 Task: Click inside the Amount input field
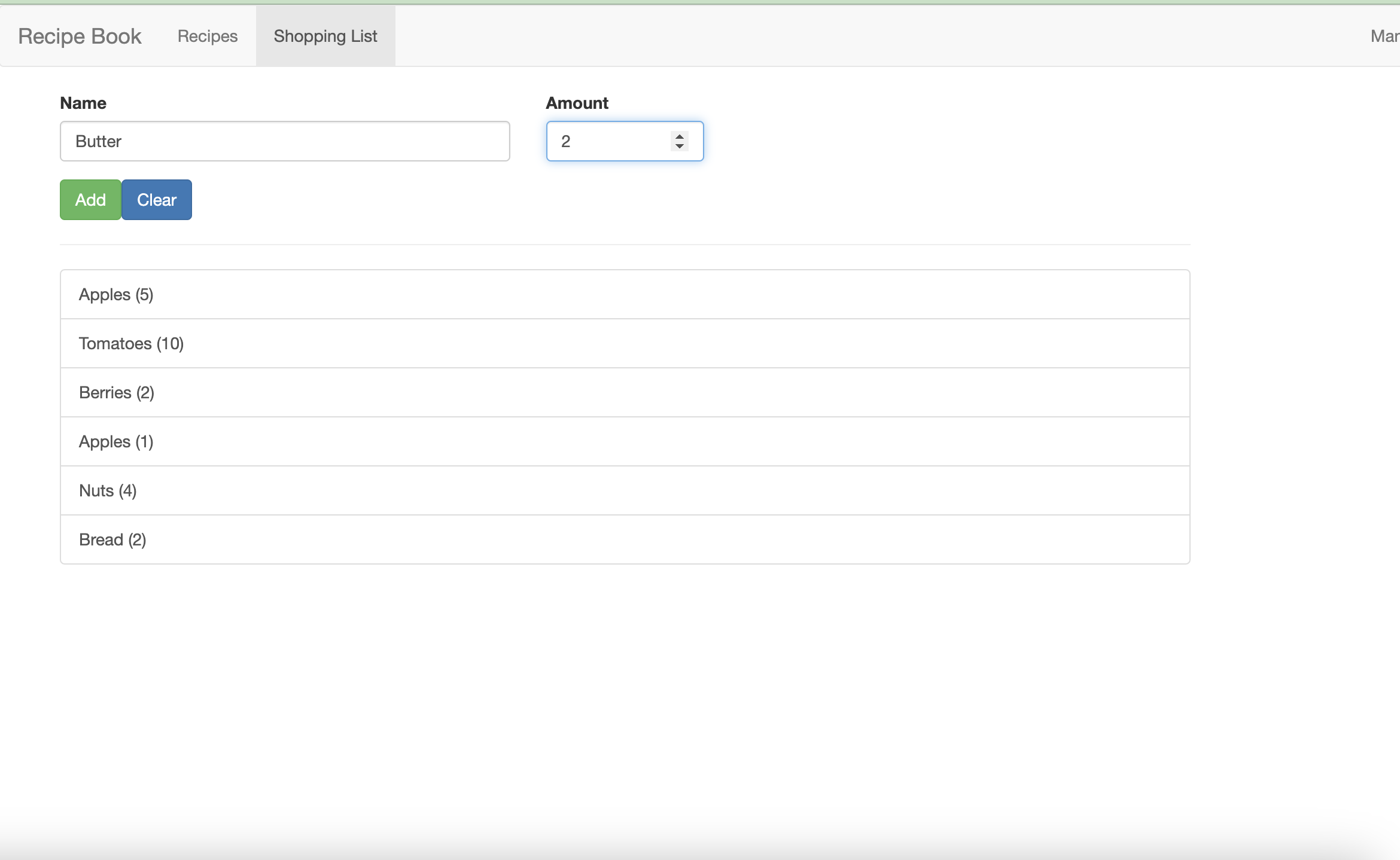coord(610,141)
